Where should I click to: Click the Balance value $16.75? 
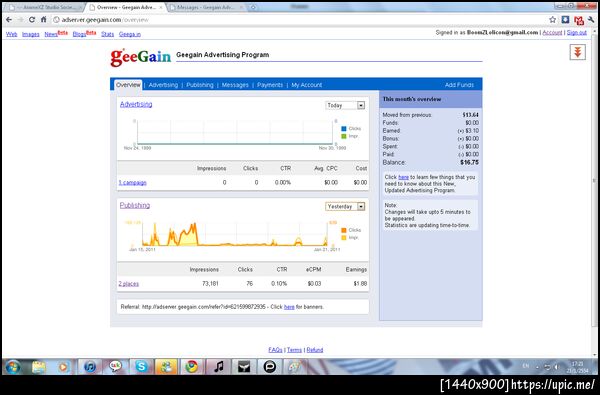pyautogui.click(x=470, y=162)
